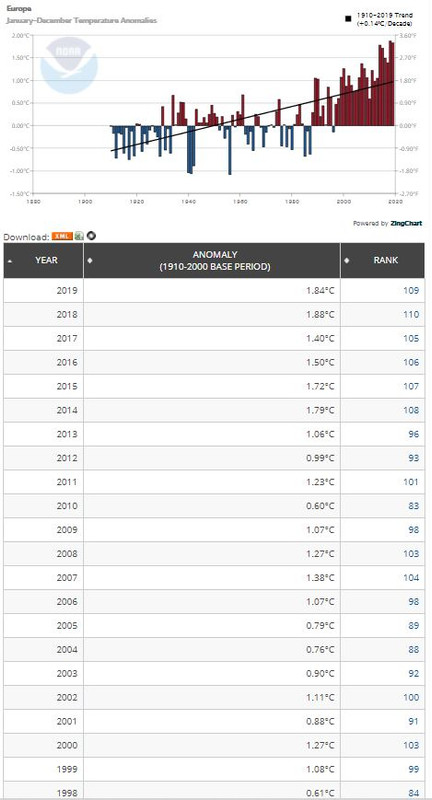Select the 0.90°C anomaly value
The image size is (432, 800).
(x=320, y=674)
